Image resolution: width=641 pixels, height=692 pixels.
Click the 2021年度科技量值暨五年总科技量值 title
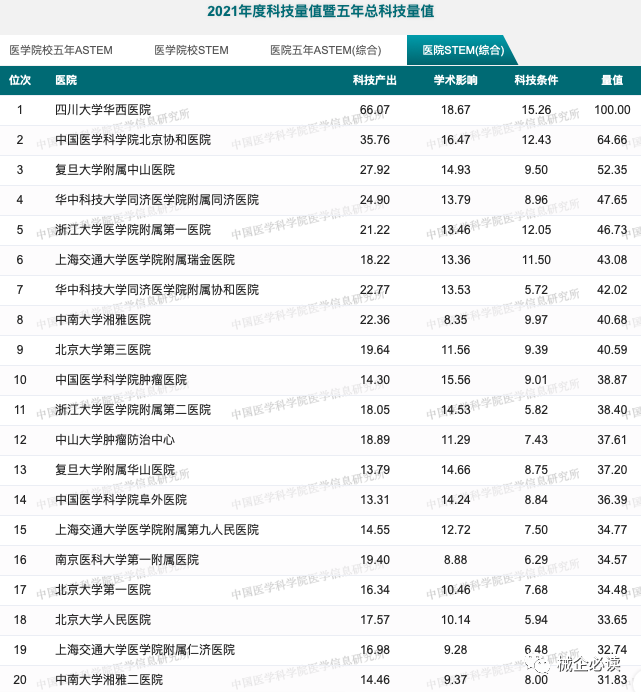[x=320, y=11]
